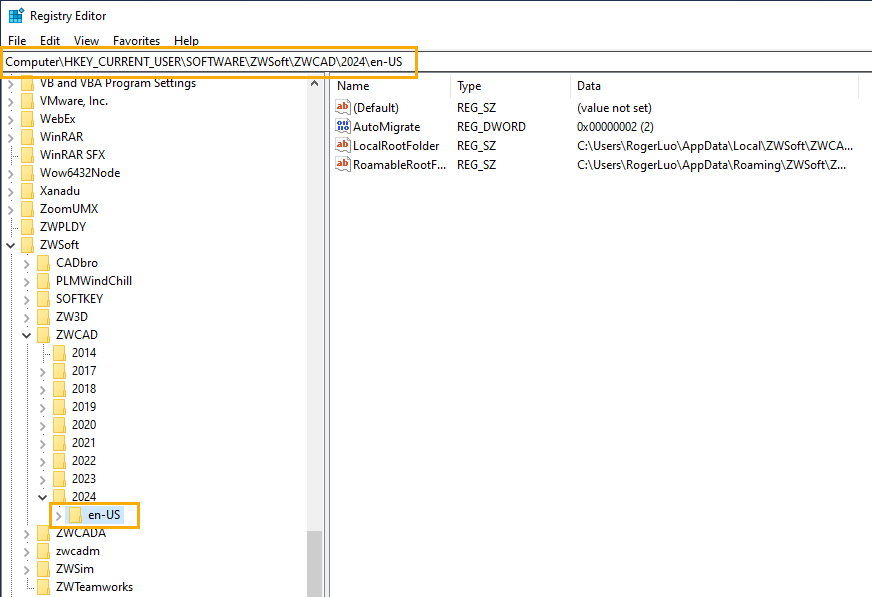This screenshot has width=872, height=597.
Task: Expand the Wow6432Node tree node
Action: click(11, 173)
